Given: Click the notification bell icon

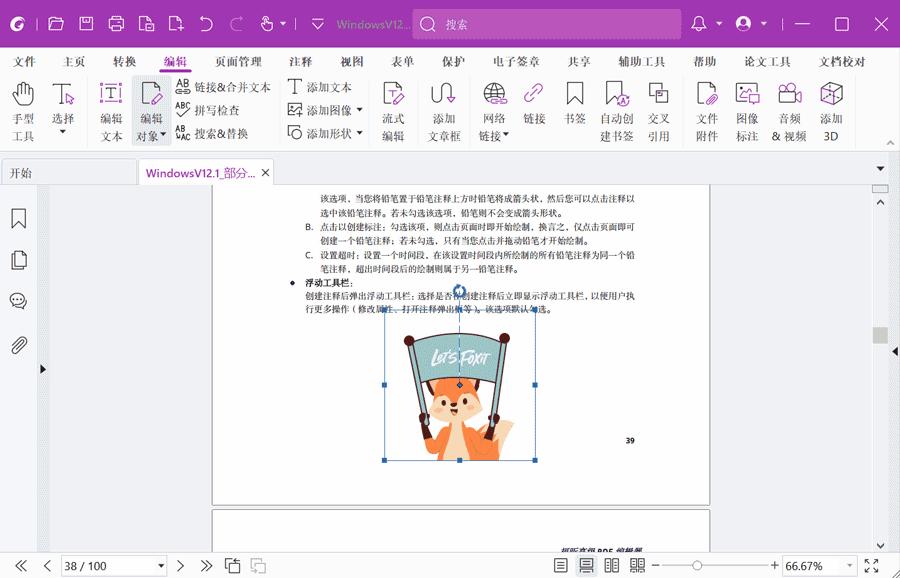Looking at the screenshot, I should tap(699, 24).
